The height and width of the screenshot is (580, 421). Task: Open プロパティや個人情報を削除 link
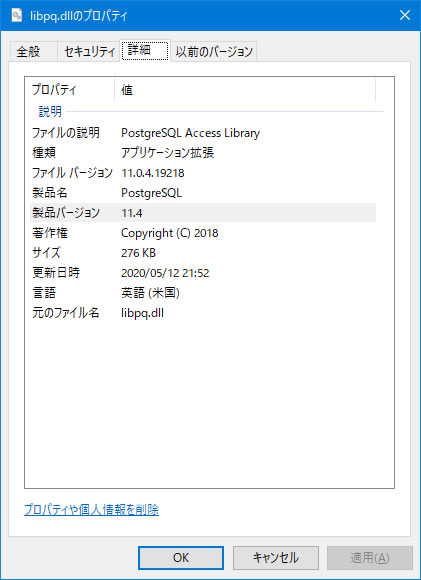coord(91,510)
